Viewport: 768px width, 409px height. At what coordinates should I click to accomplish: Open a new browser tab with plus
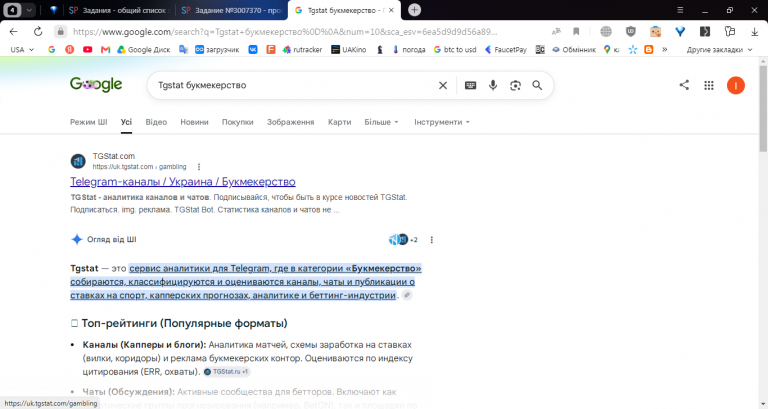point(414,10)
